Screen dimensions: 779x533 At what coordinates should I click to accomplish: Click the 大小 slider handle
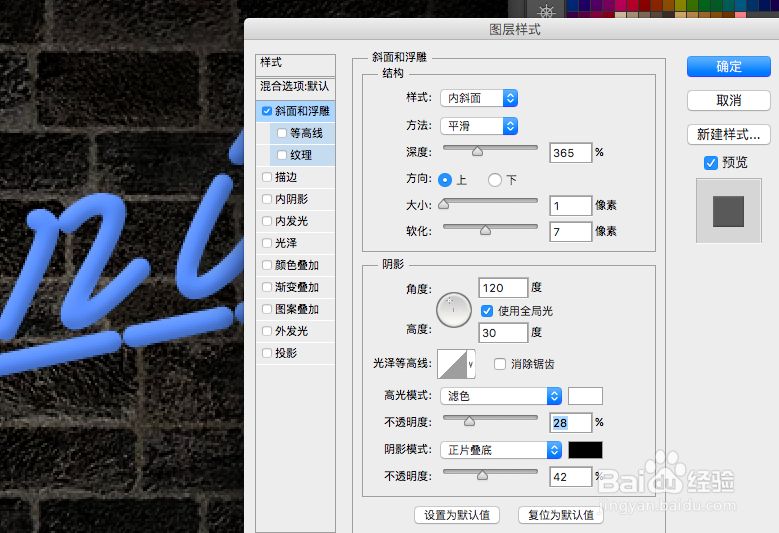(x=444, y=204)
